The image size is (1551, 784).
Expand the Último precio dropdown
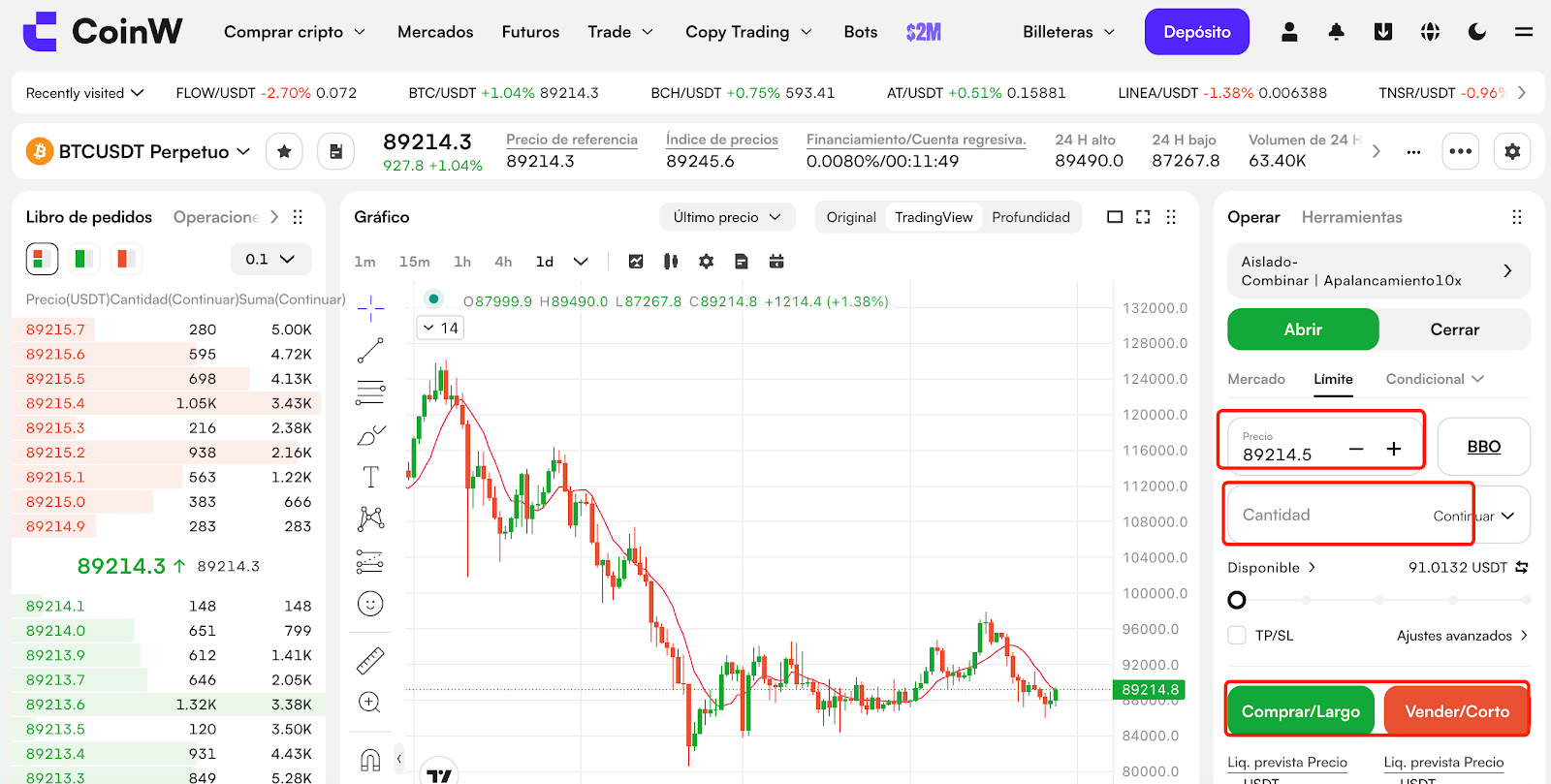click(x=727, y=217)
